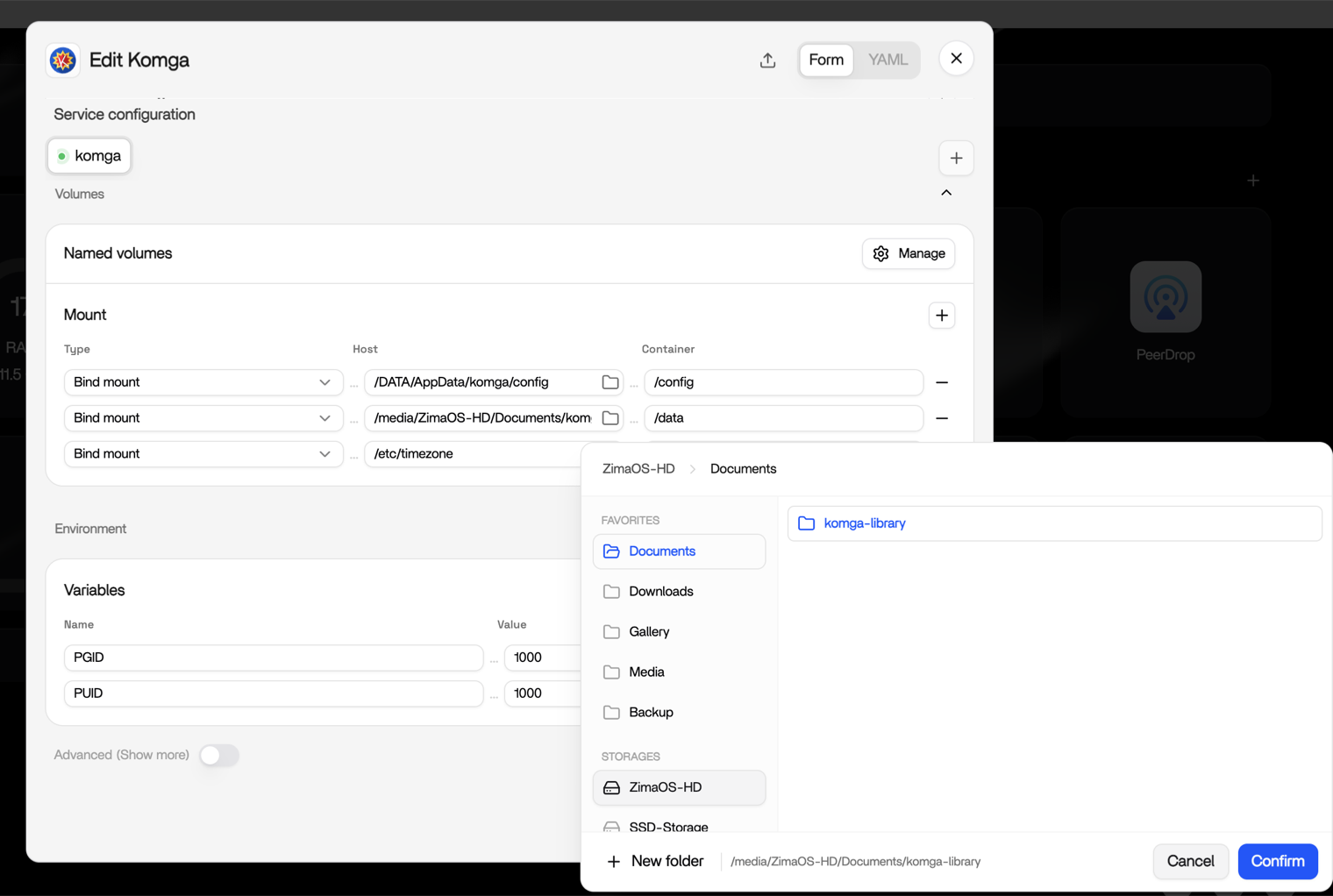1333x896 pixels.
Task: Select the komga-library folder
Action: [x=1054, y=523]
